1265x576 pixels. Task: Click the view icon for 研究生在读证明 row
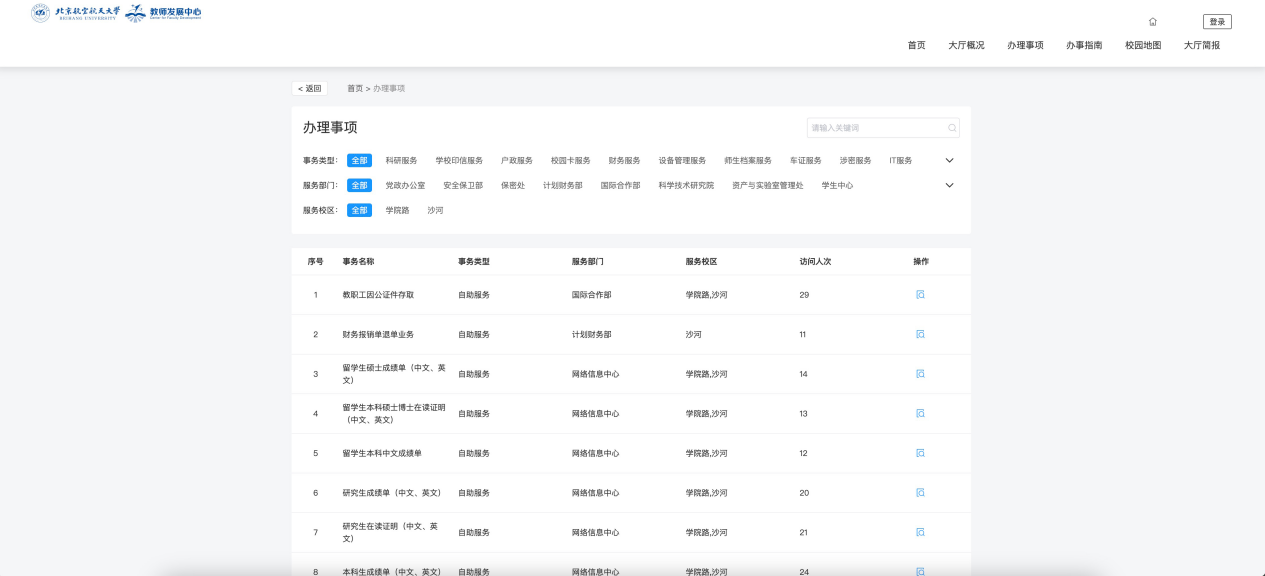pyautogui.click(x=920, y=532)
